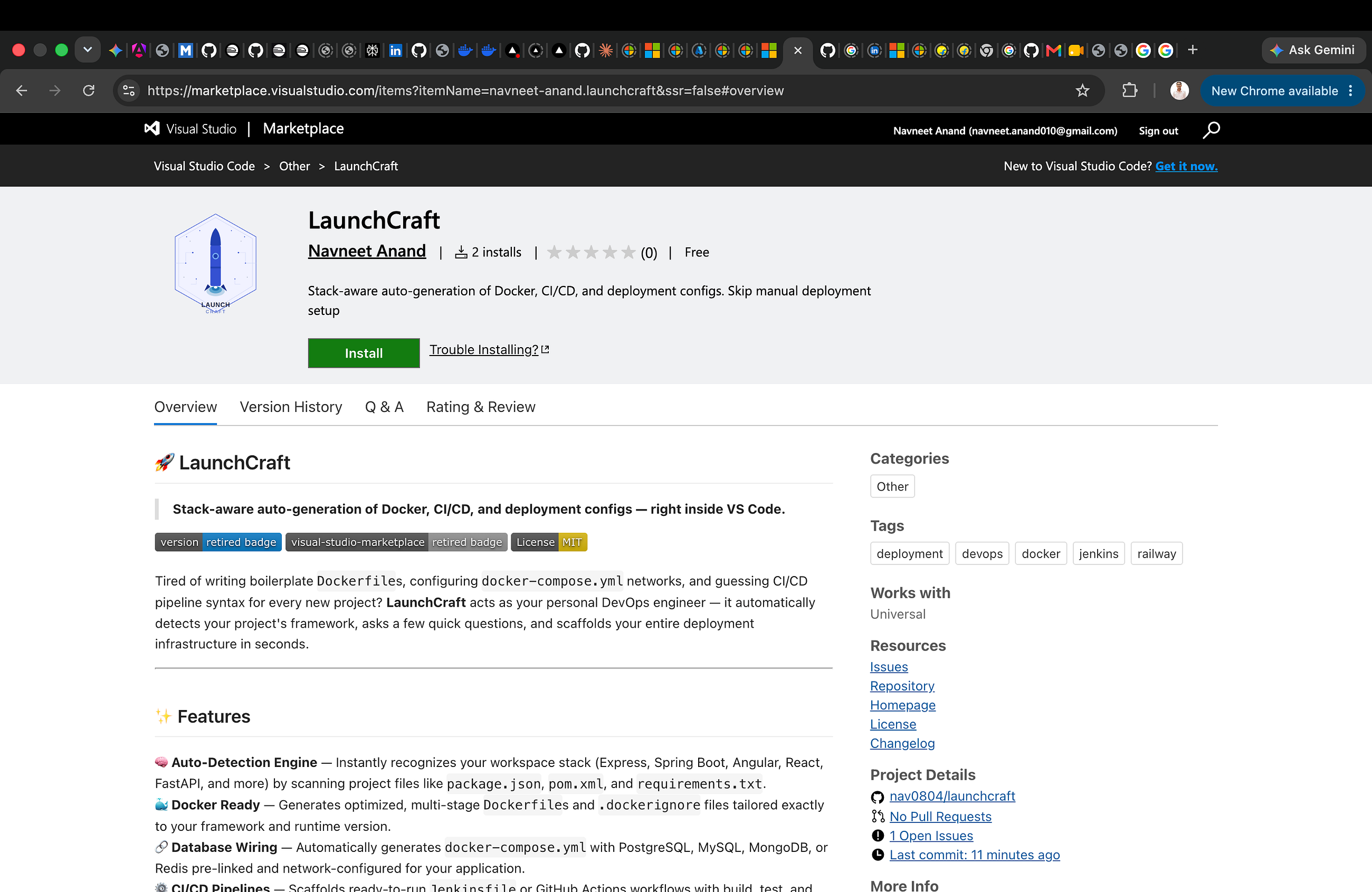Image resolution: width=1372 pixels, height=892 pixels.
Task: Select the devops tag
Action: (x=983, y=554)
